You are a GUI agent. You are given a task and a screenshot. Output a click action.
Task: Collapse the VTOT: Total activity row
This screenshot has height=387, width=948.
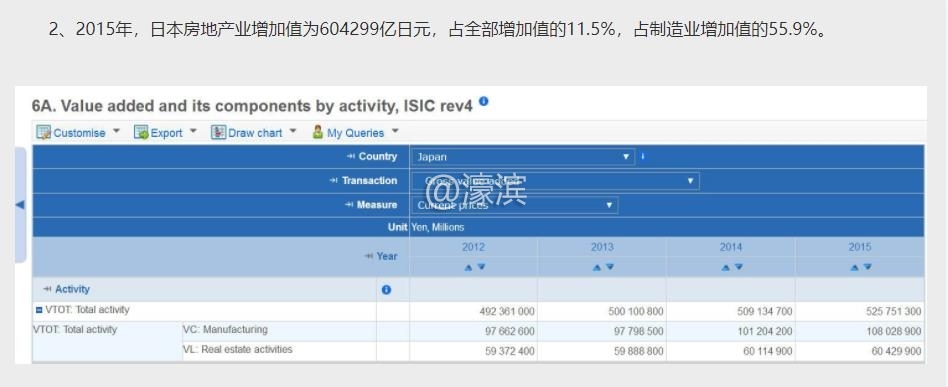click(x=39, y=310)
